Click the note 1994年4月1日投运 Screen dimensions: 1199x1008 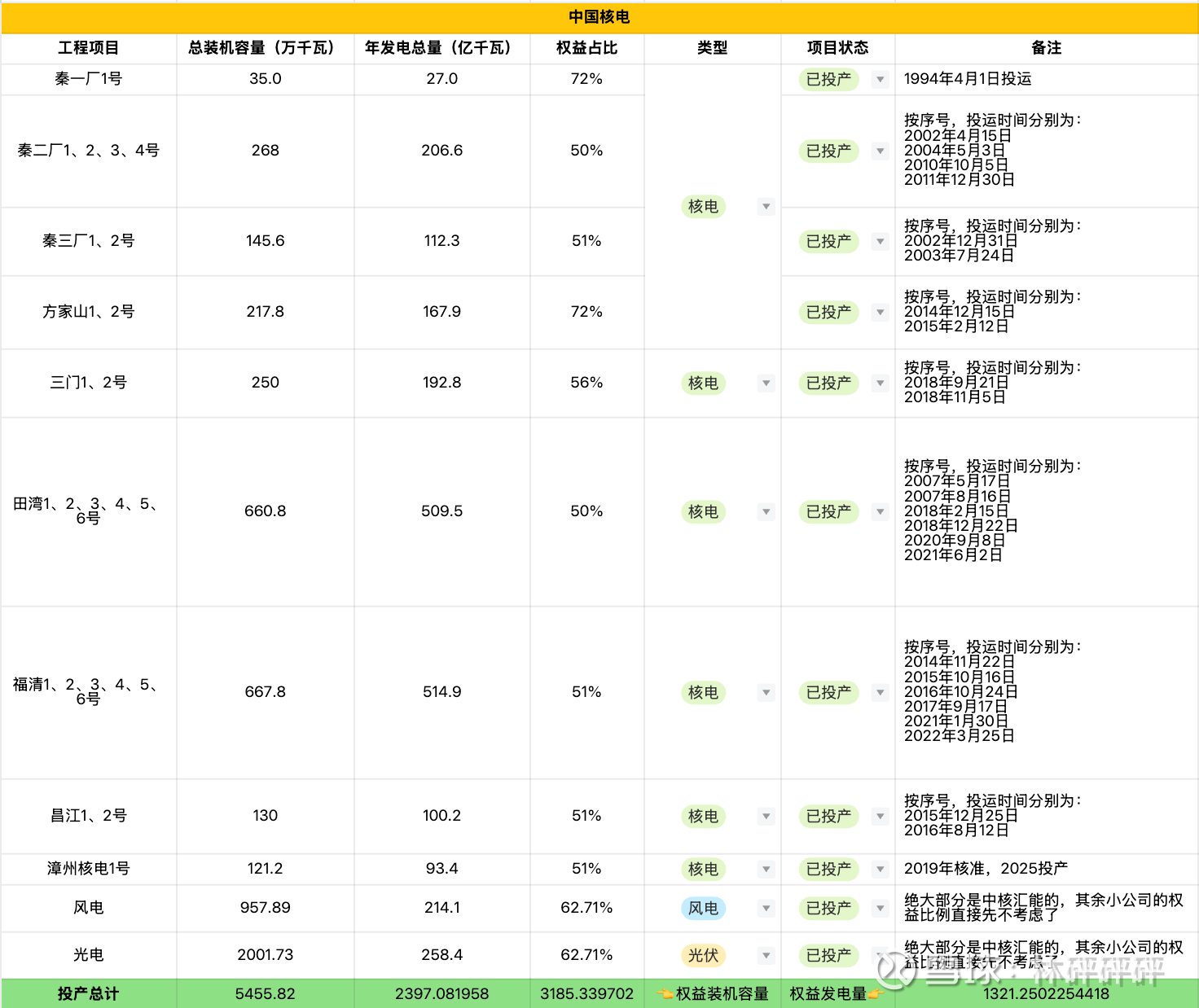968,79
